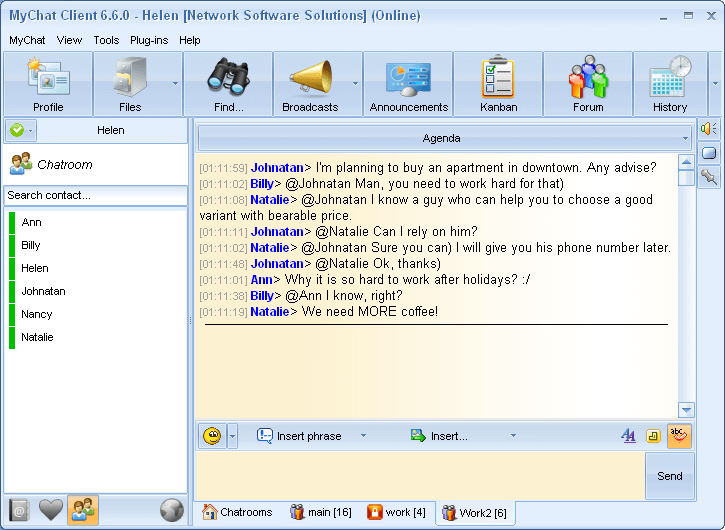The image size is (725, 530).
Task: Click the Insert image icon
Action: [418, 436]
